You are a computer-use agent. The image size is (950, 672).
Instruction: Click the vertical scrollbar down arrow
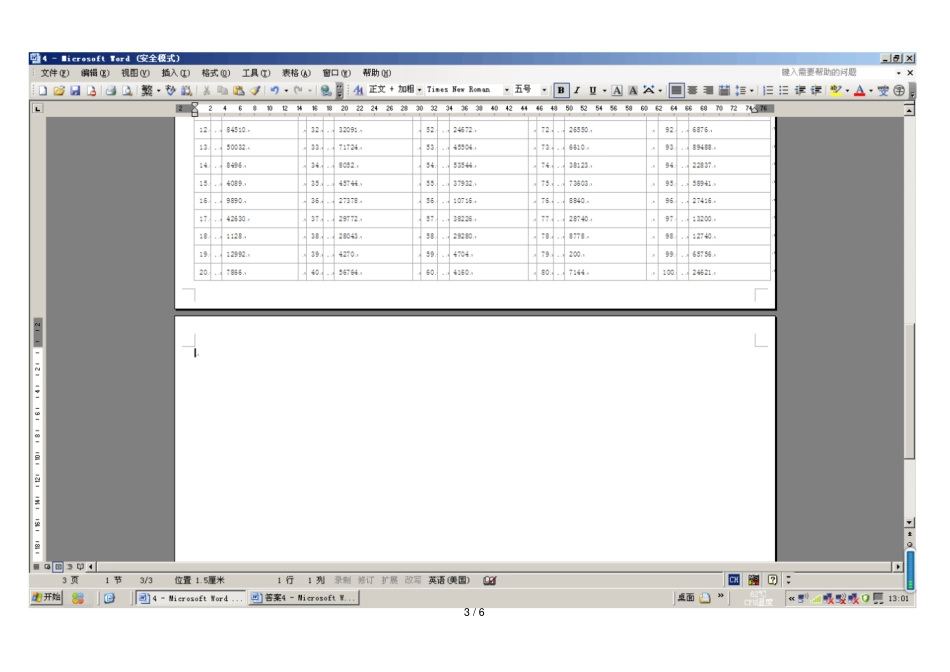tap(909, 522)
